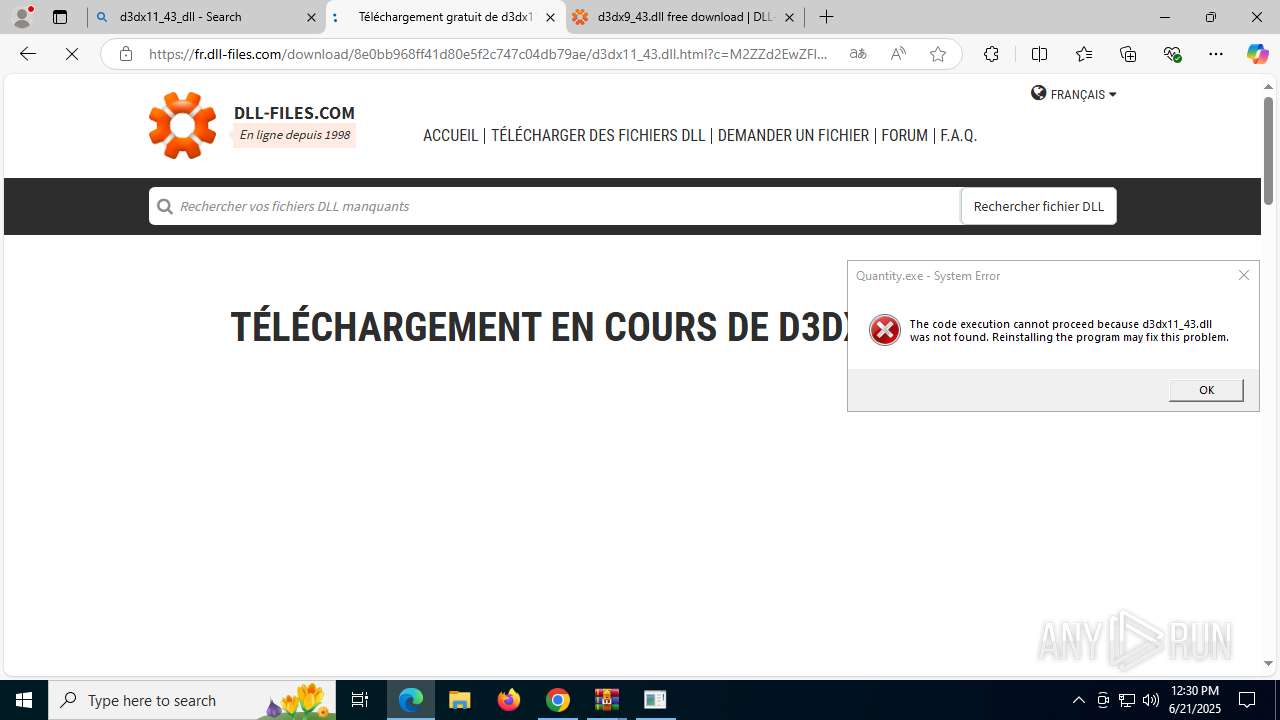Open Firefox from taskbar
1280x720 pixels.
(x=509, y=700)
